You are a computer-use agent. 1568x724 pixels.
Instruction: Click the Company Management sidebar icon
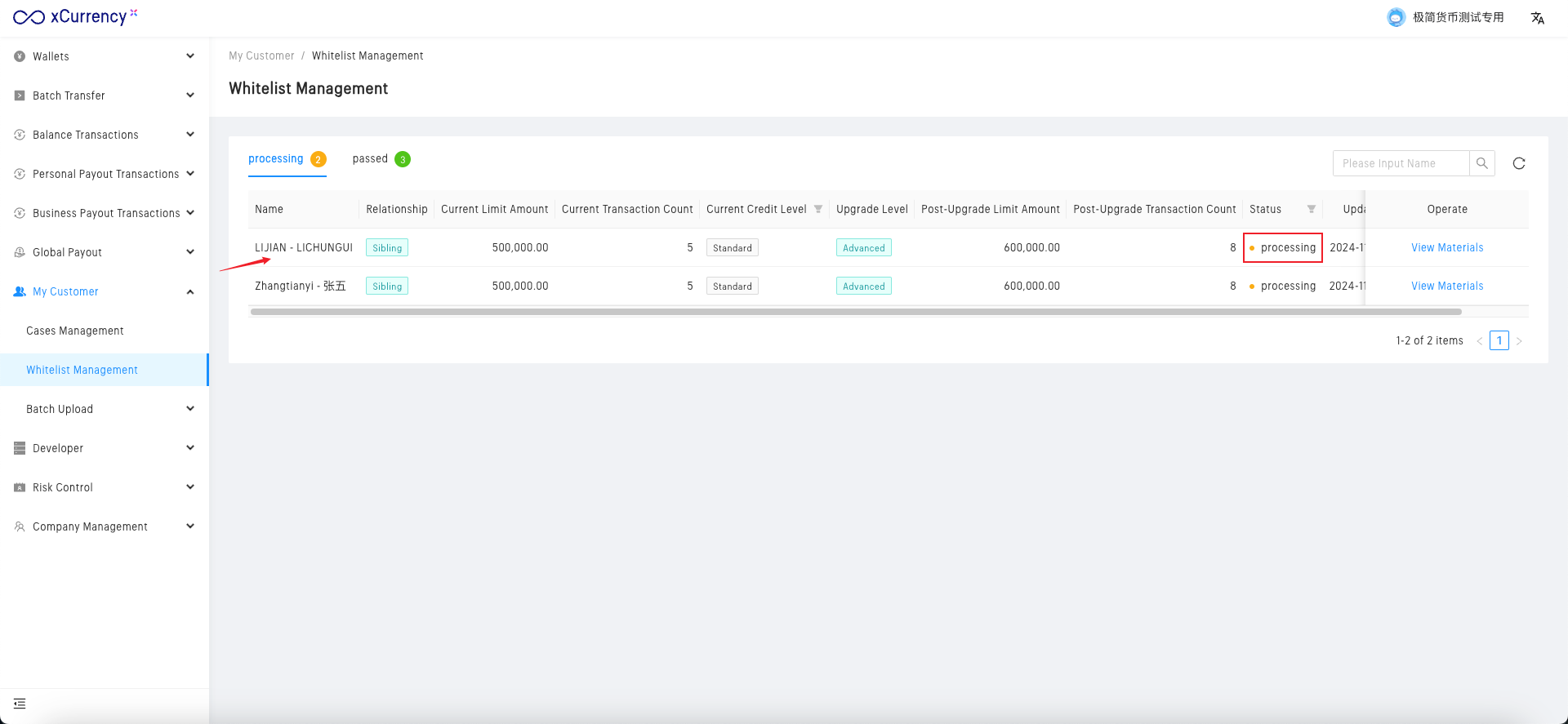coord(20,526)
